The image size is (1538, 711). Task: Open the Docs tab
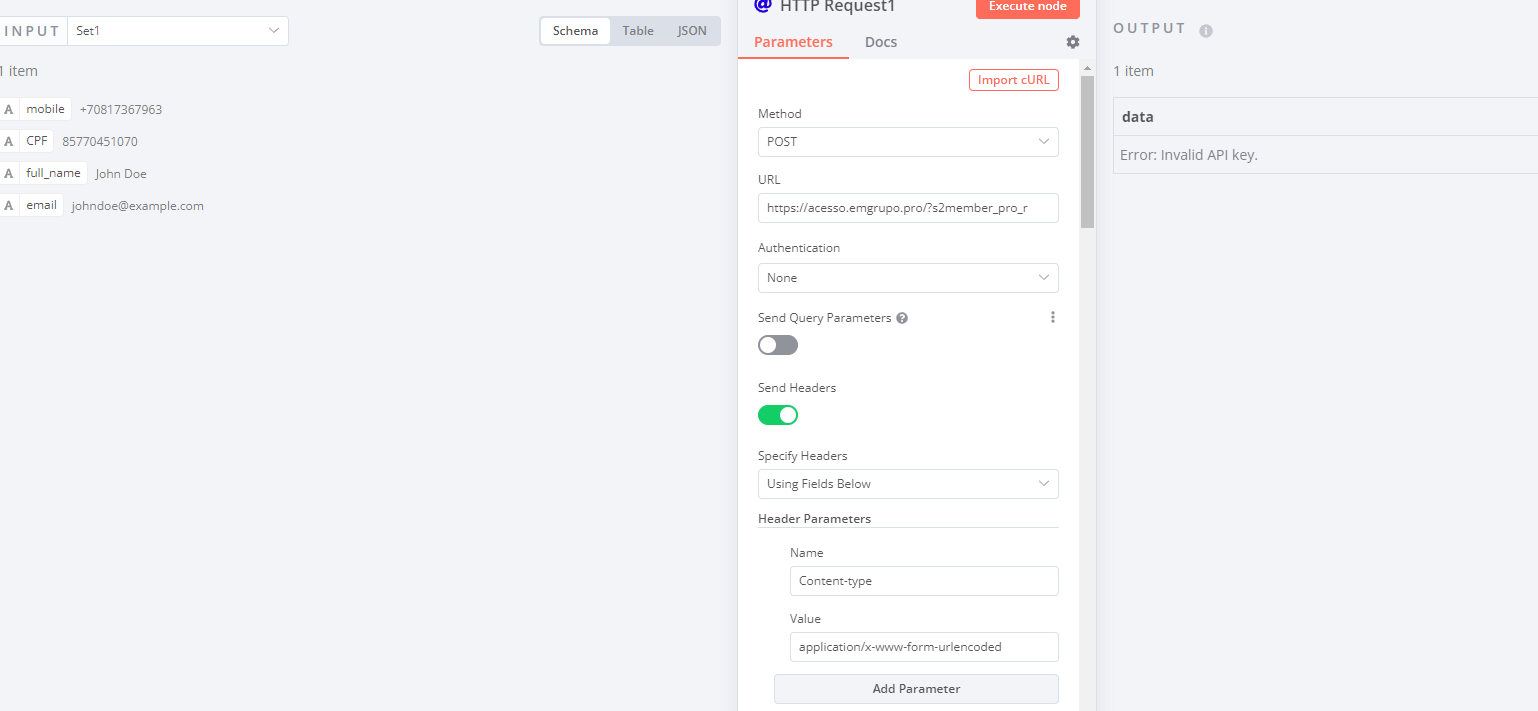click(880, 42)
